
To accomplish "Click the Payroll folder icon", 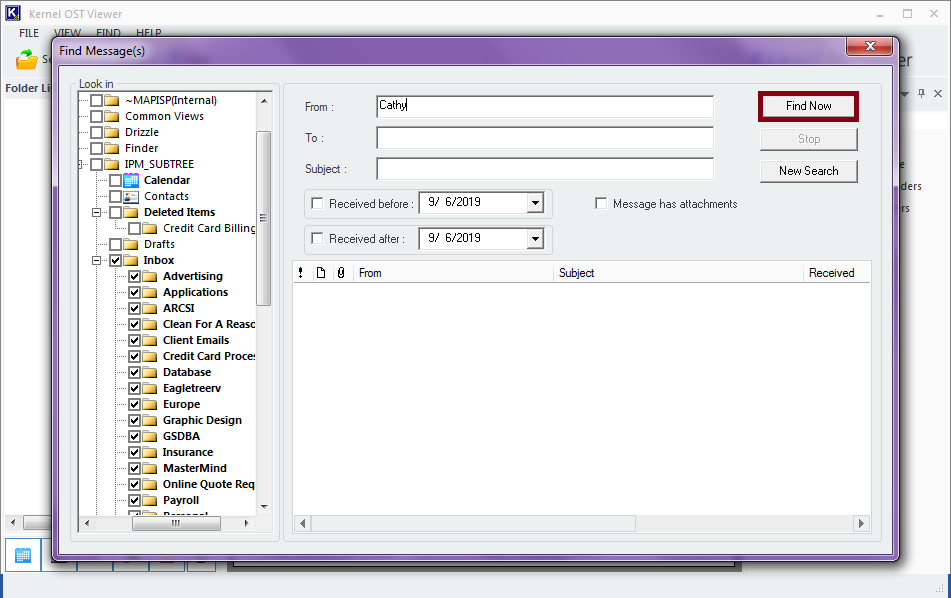I will point(150,500).
